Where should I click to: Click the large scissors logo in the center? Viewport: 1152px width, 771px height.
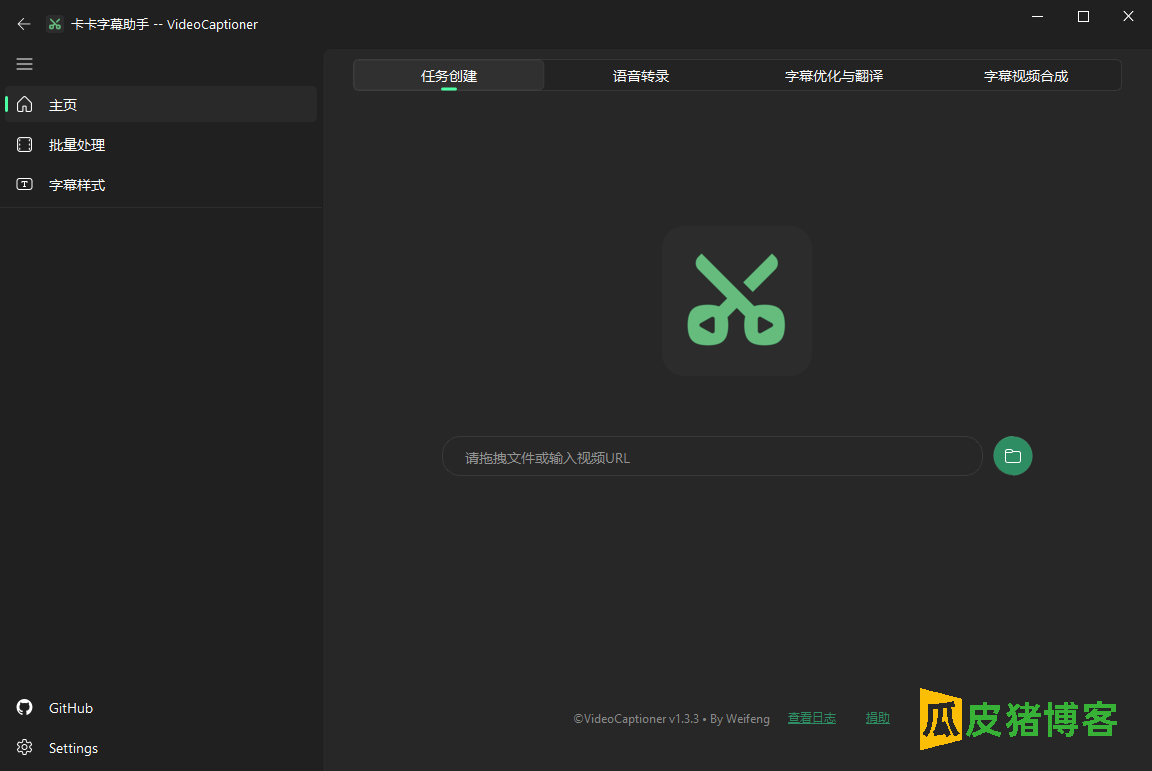(x=736, y=301)
